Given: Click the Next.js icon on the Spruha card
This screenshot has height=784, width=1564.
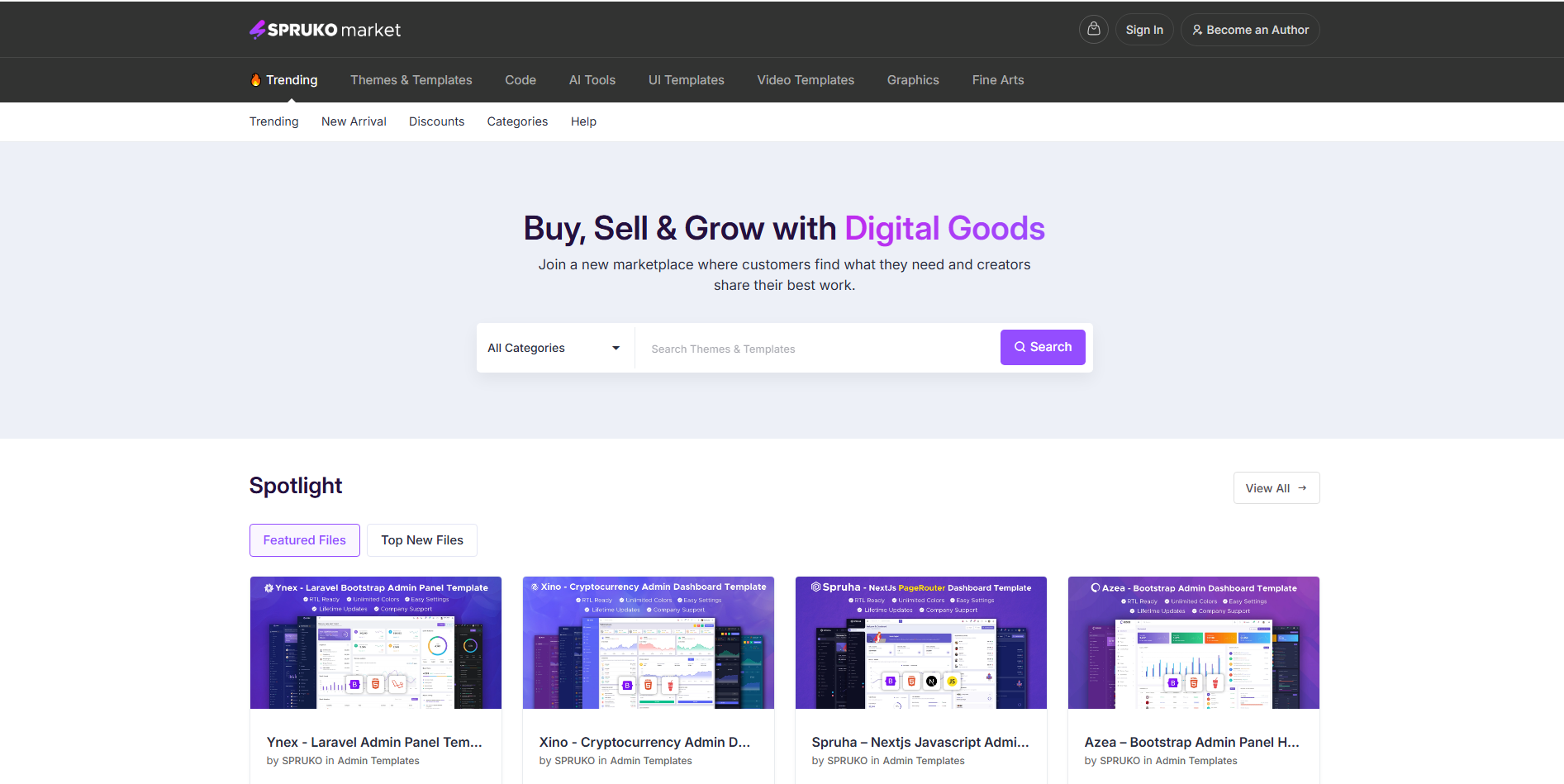Looking at the screenshot, I should [x=931, y=682].
